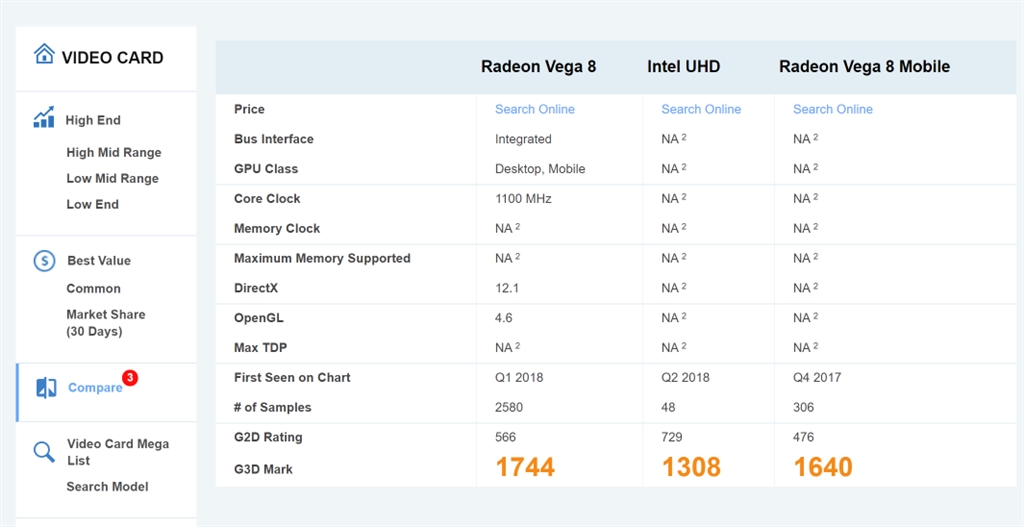Click the Intel UHD column header

click(683, 67)
